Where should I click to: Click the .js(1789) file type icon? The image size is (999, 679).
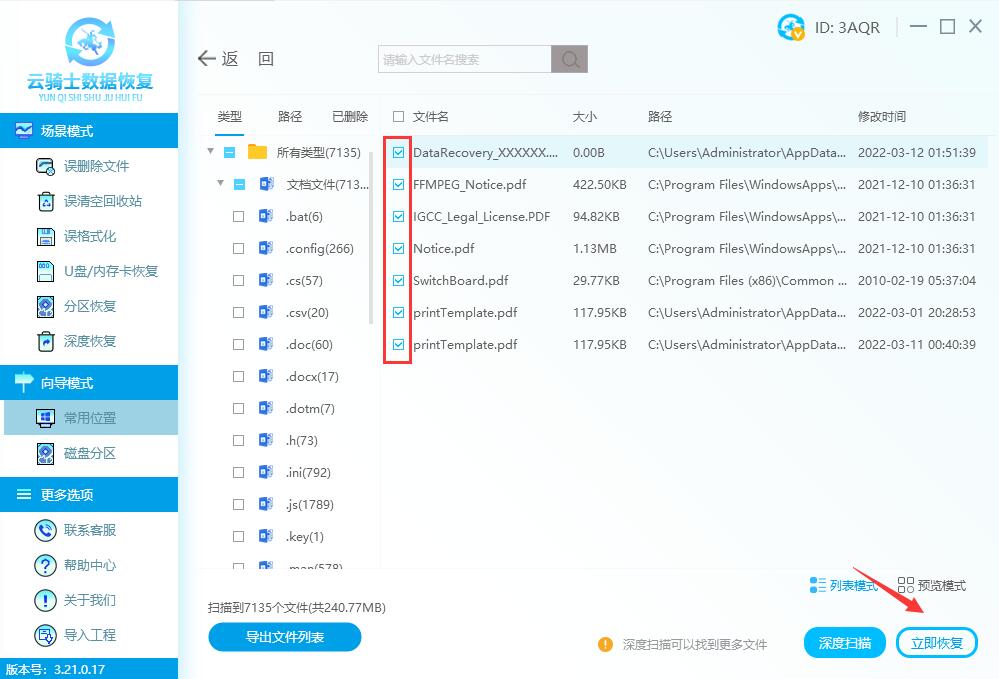tap(266, 504)
